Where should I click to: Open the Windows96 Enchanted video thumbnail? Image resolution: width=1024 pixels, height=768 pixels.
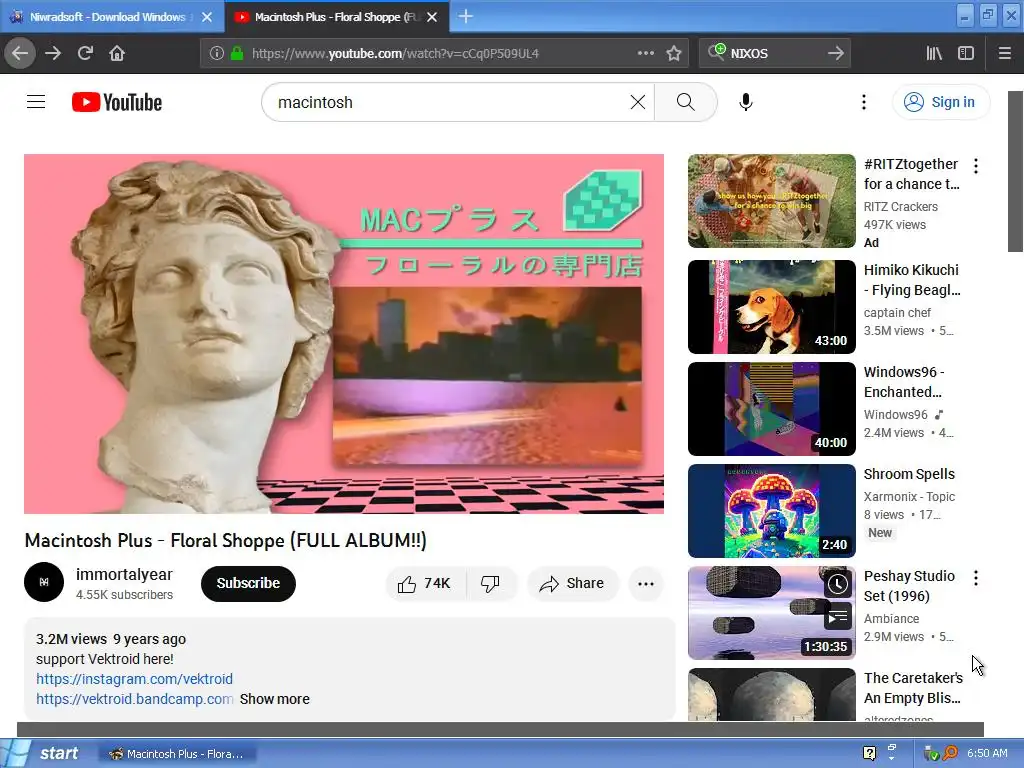point(771,409)
